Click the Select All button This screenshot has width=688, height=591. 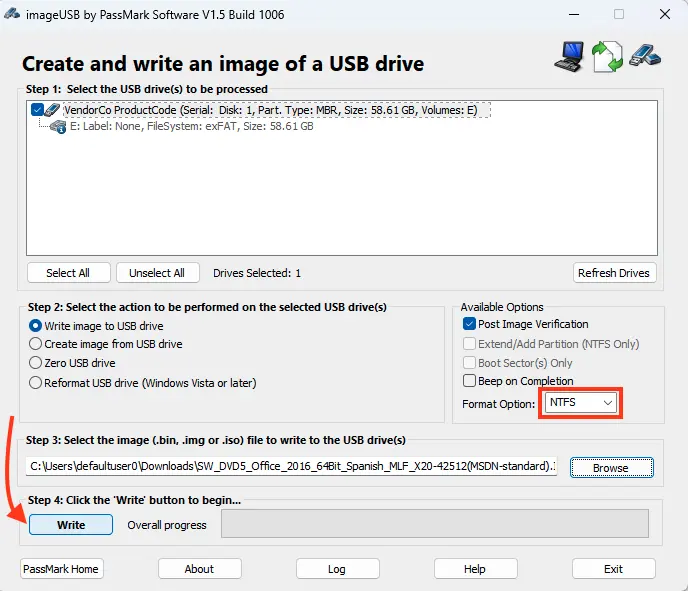[68, 273]
